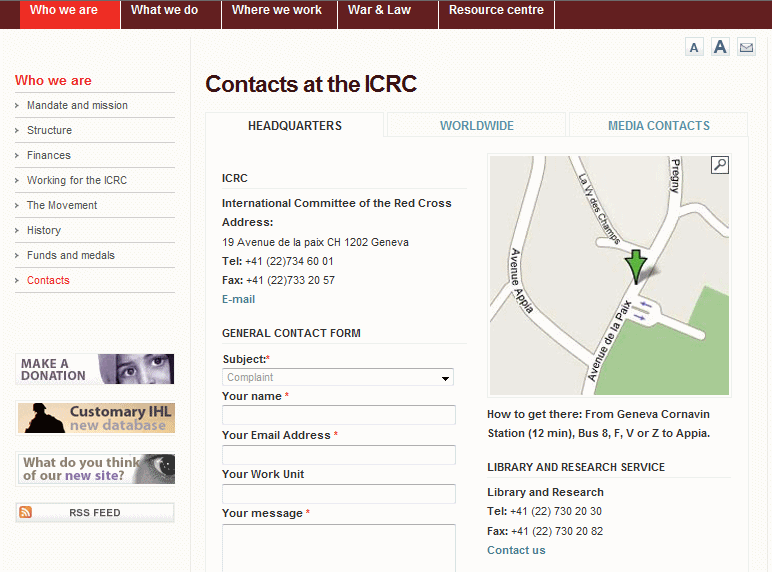Click the General Contact Form heading

[291, 333]
